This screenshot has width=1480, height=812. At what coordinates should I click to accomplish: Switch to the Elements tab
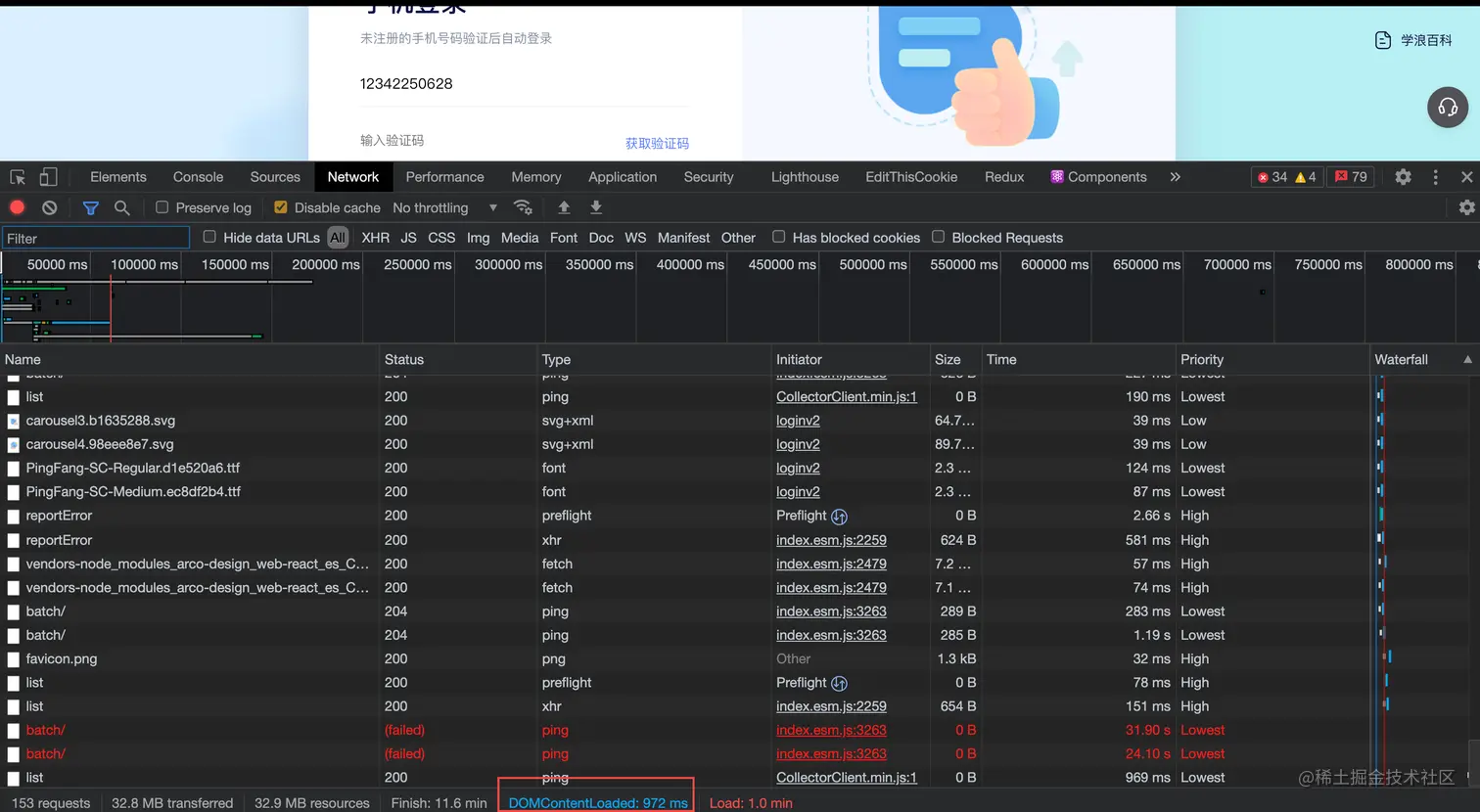coord(118,177)
